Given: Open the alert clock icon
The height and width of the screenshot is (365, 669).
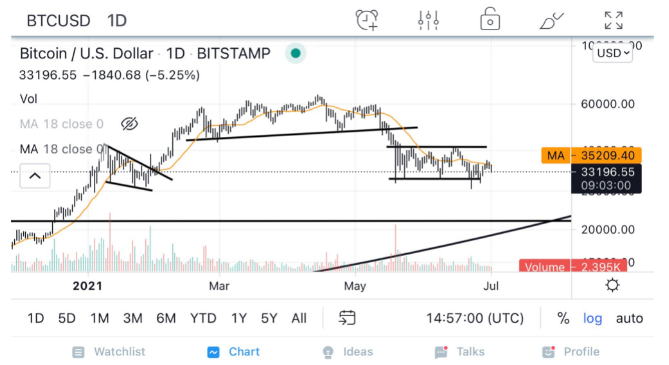Looking at the screenshot, I should click(x=367, y=20).
